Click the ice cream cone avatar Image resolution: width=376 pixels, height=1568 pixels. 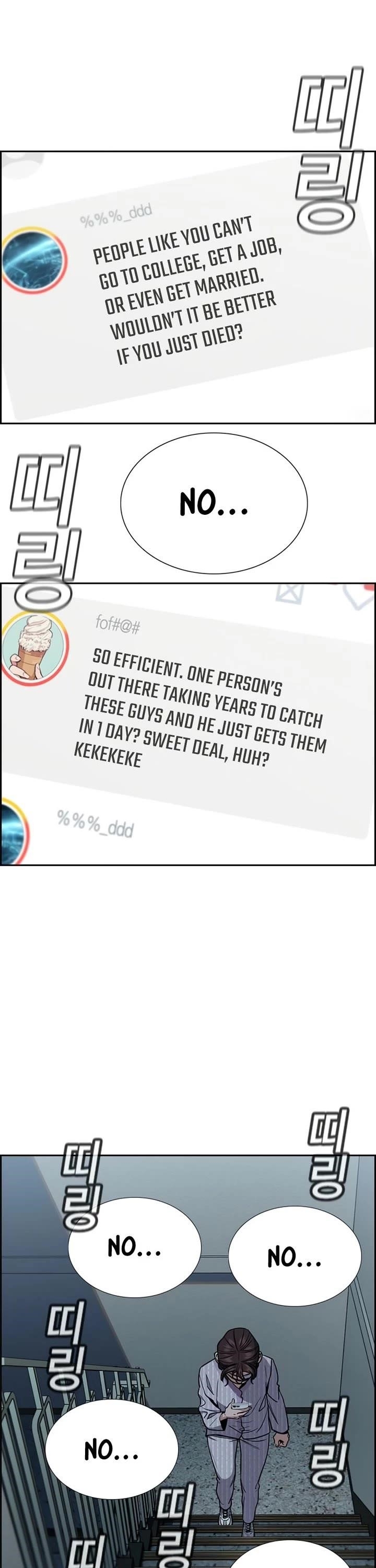coord(34,650)
